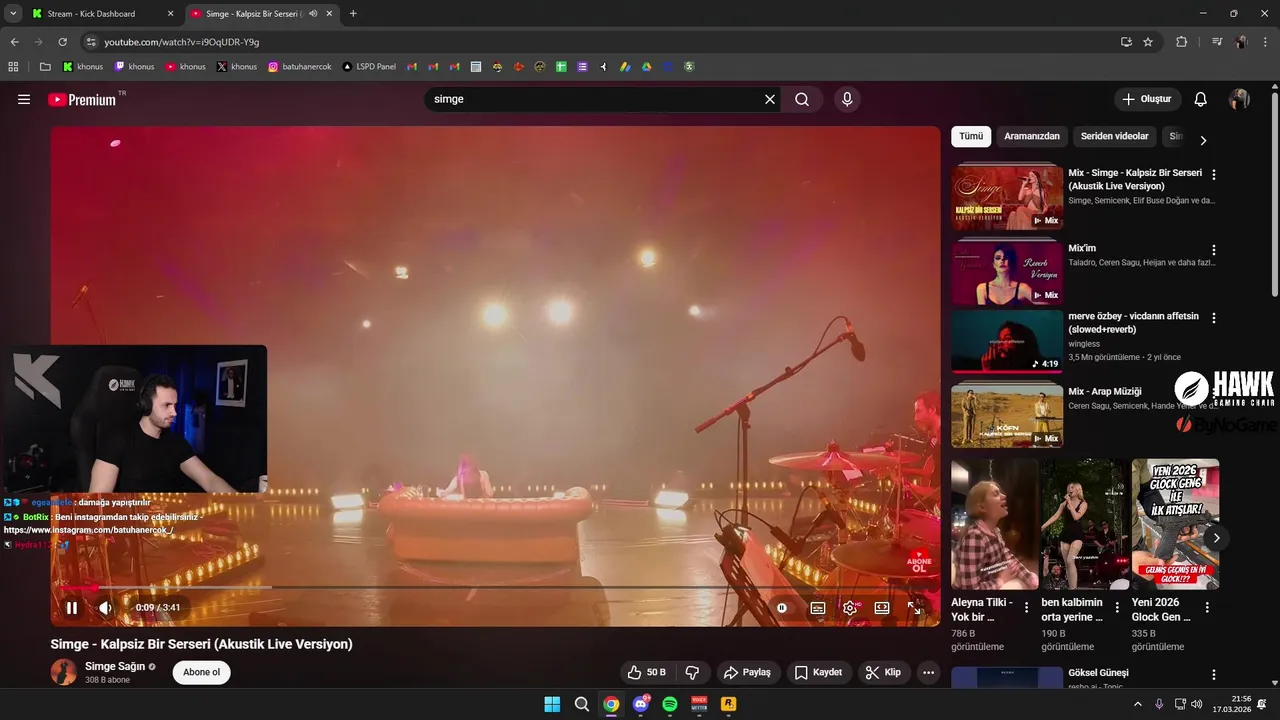Pause the video

[x=72, y=607]
